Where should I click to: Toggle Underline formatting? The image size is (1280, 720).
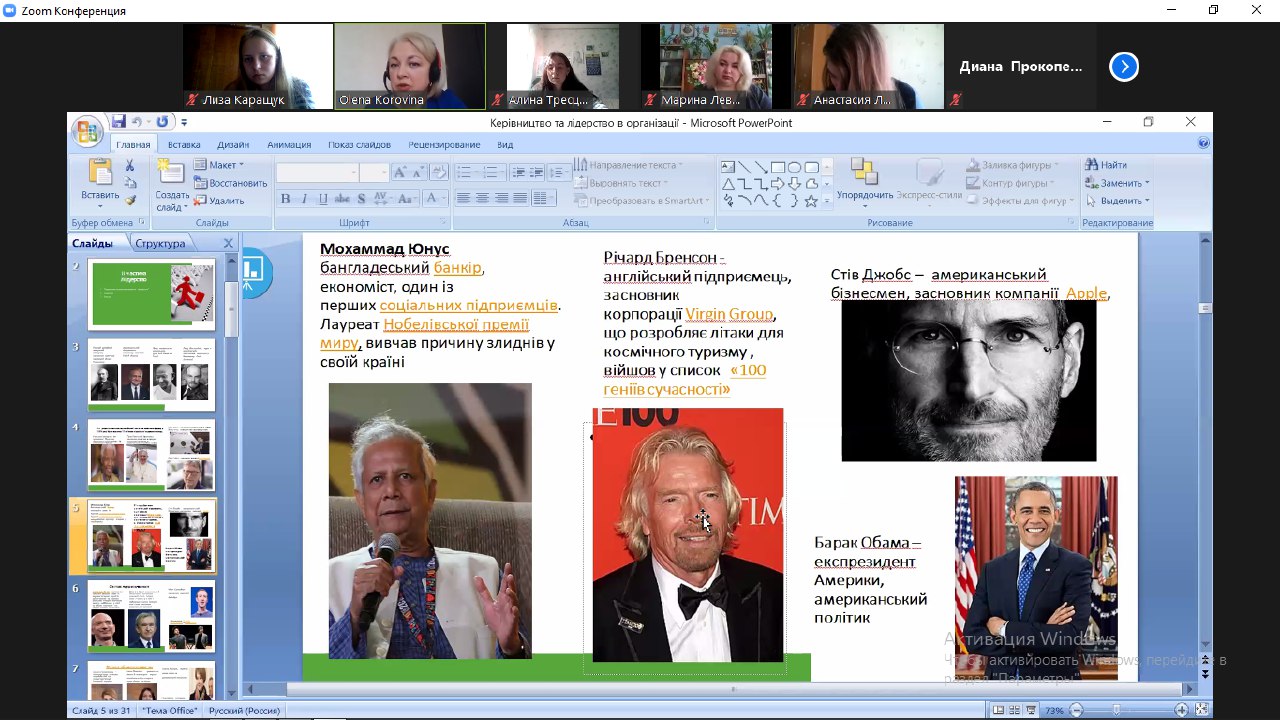click(x=322, y=199)
